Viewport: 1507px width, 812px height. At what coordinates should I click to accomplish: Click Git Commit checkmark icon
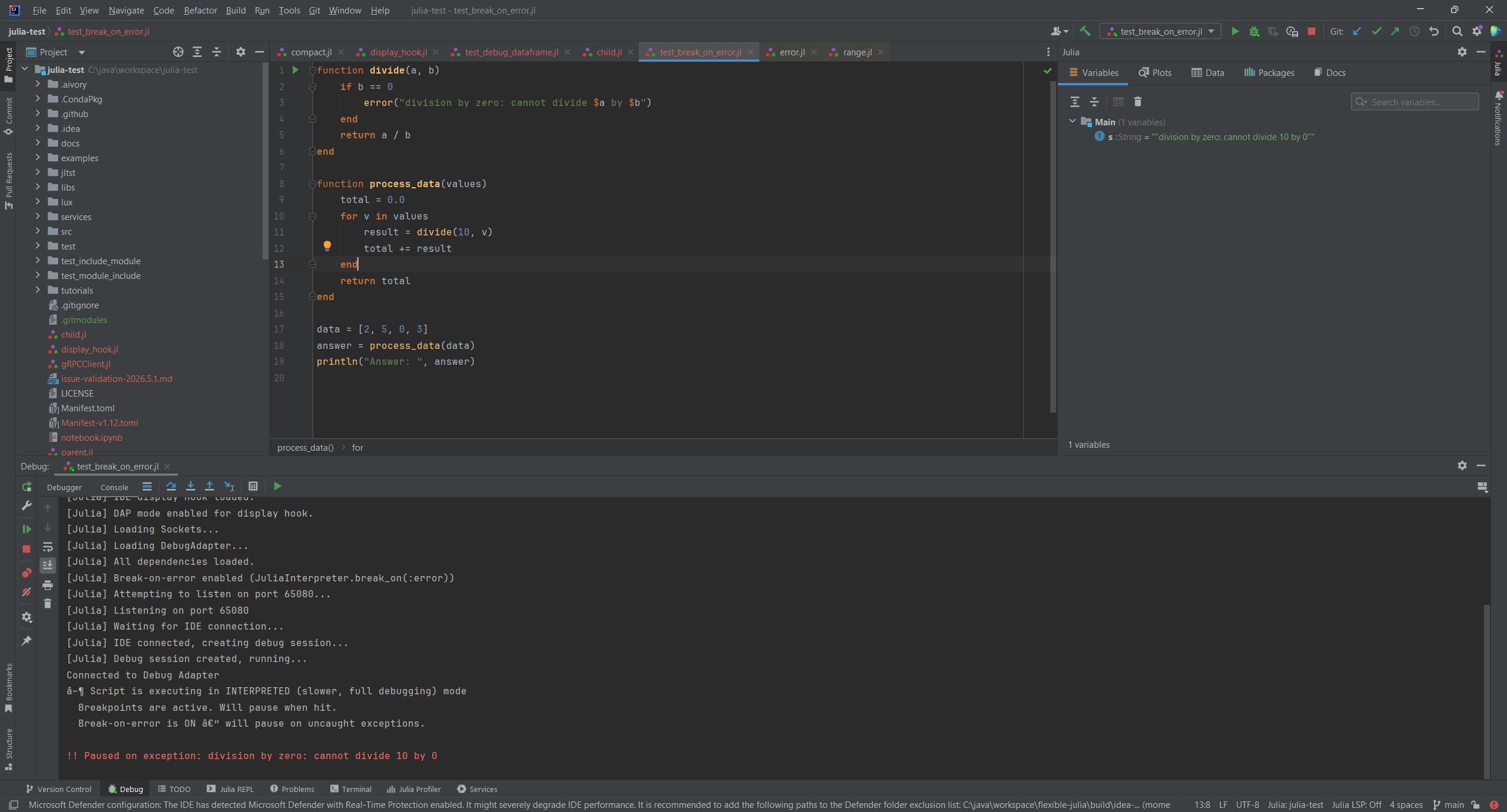[x=1376, y=32]
